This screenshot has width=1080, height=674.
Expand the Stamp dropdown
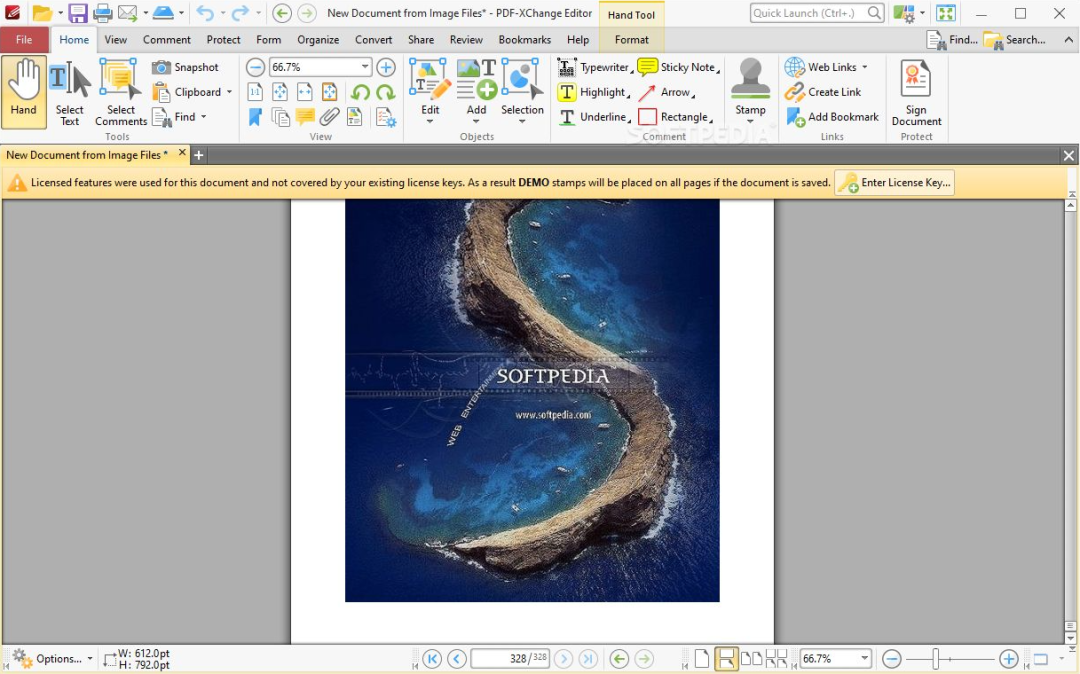pyautogui.click(x=750, y=122)
